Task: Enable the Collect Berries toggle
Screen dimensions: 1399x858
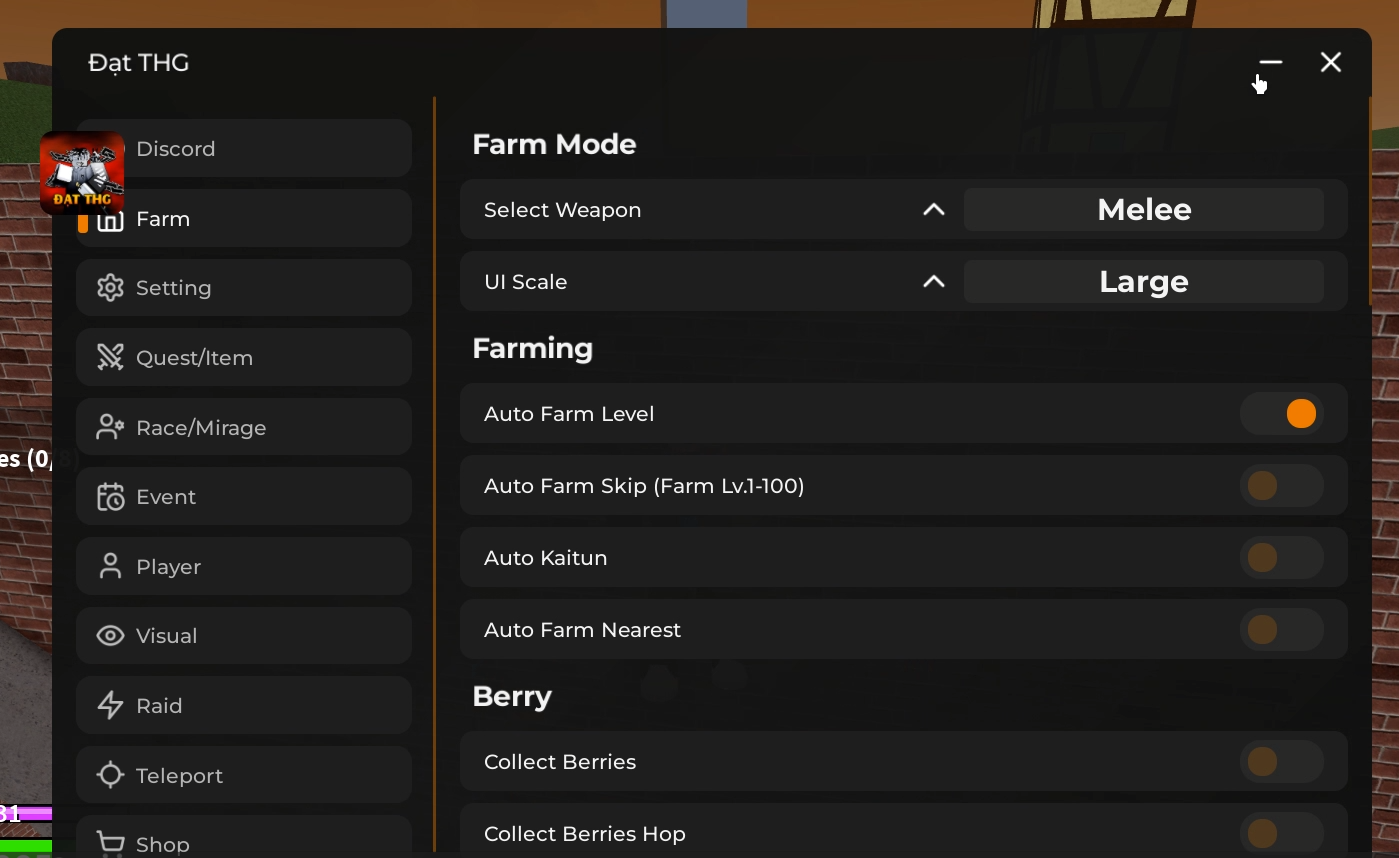Action: (1282, 762)
